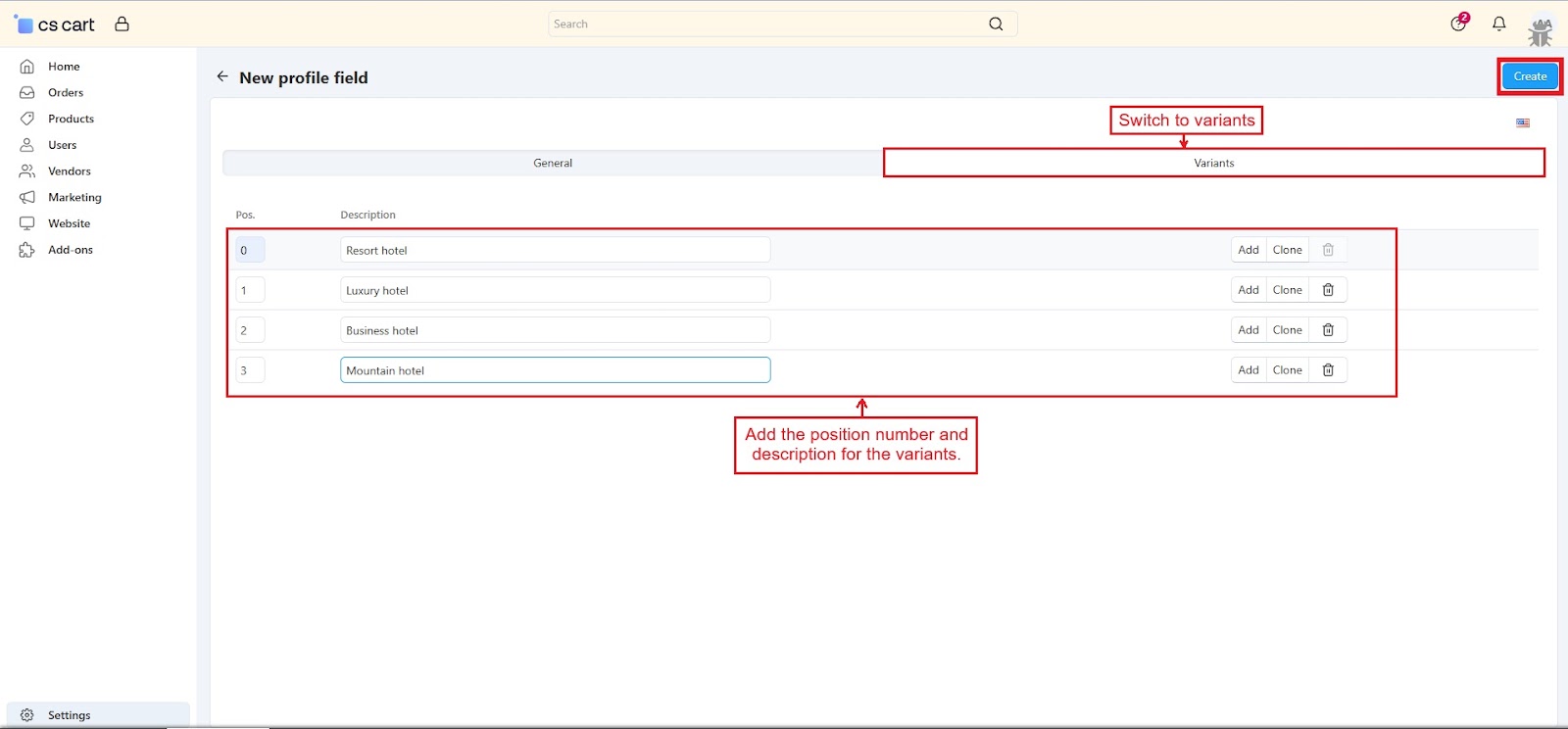This screenshot has height=729, width=1568.
Task: Clone the Mountain hotel variant
Action: click(1287, 370)
